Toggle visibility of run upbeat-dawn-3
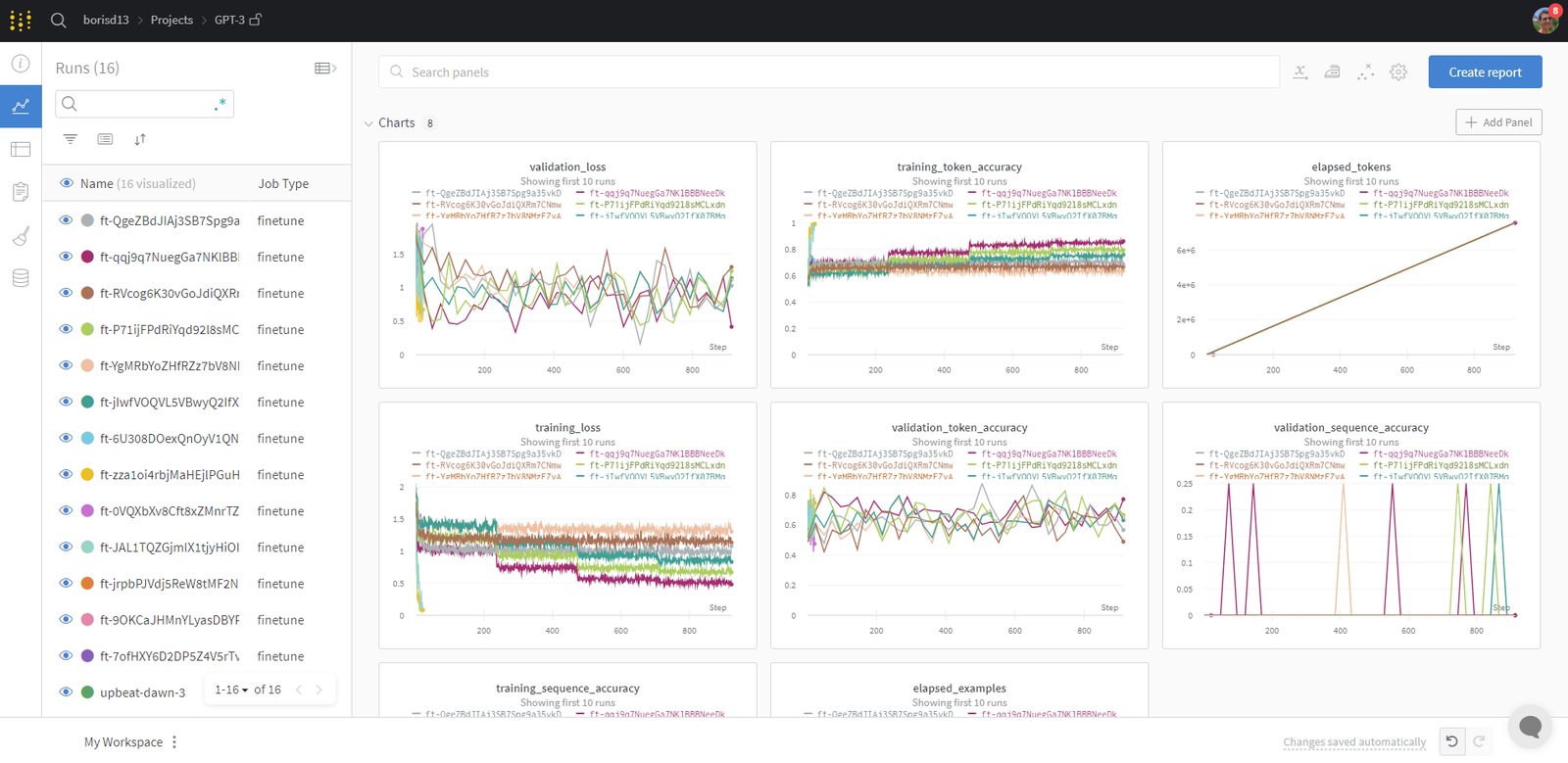Screen dimensions: 1568x763 pyautogui.click(x=66, y=691)
